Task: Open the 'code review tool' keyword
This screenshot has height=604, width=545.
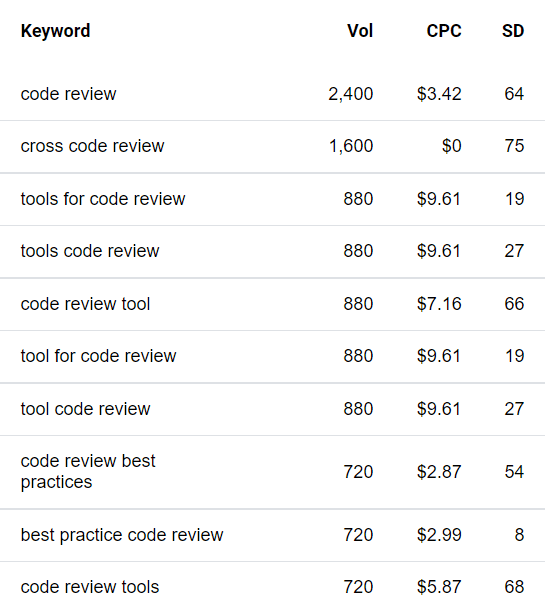Action: click(85, 304)
